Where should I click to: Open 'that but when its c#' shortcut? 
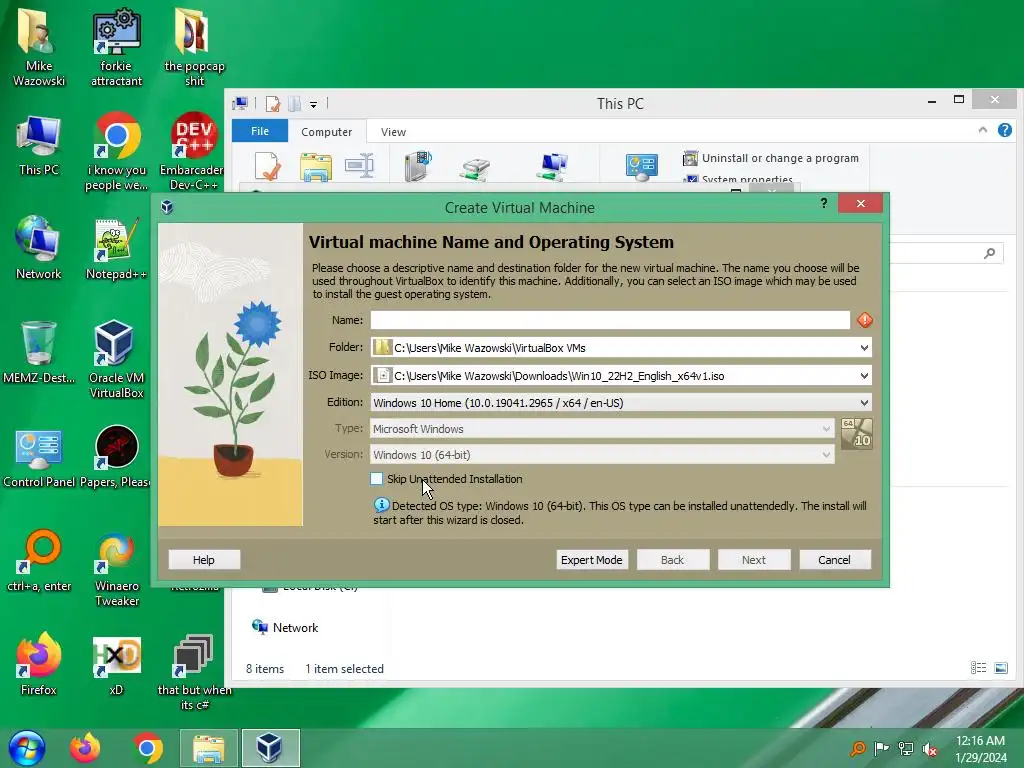194,671
